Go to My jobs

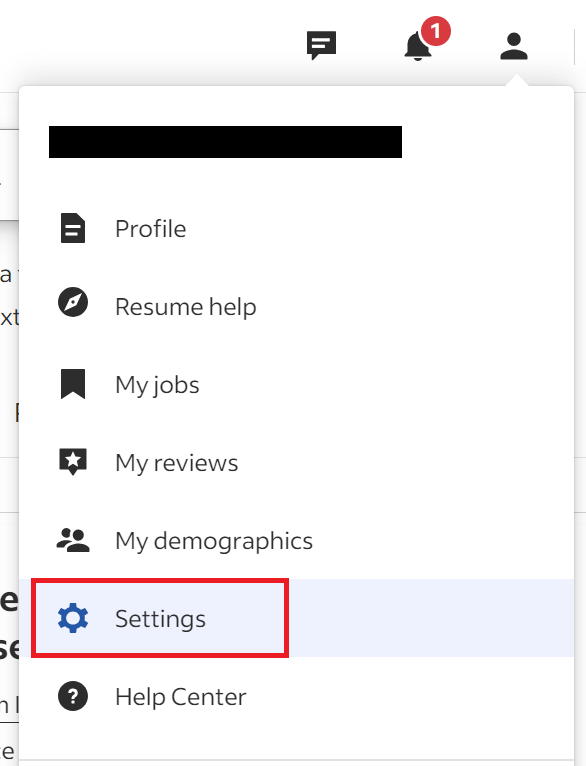(x=296, y=384)
